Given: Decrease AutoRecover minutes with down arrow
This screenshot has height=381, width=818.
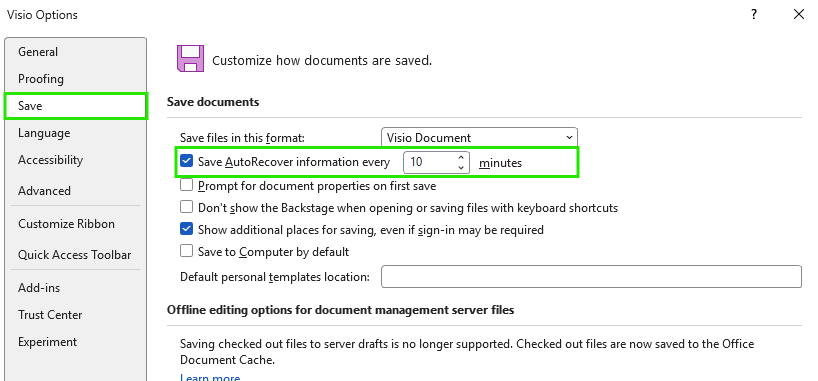Looking at the screenshot, I should (461, 168).
